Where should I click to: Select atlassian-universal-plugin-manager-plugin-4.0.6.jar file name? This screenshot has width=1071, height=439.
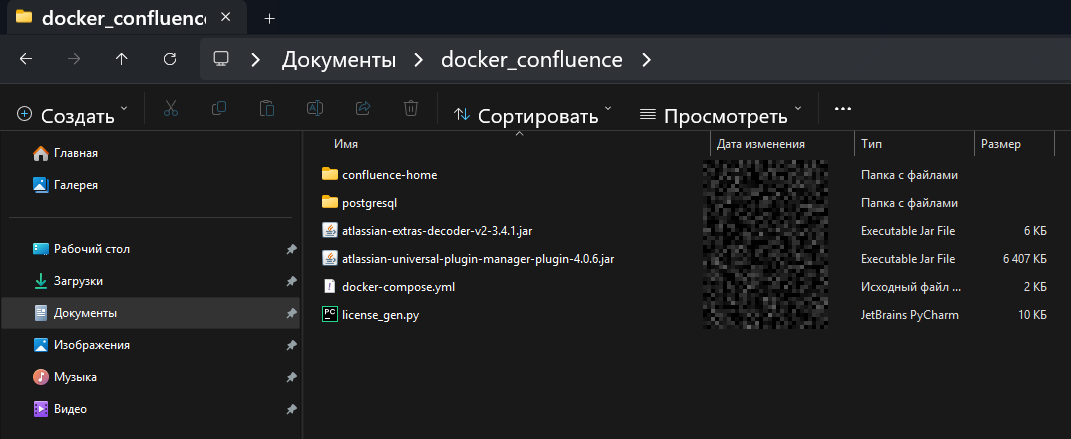click(478, 259)
